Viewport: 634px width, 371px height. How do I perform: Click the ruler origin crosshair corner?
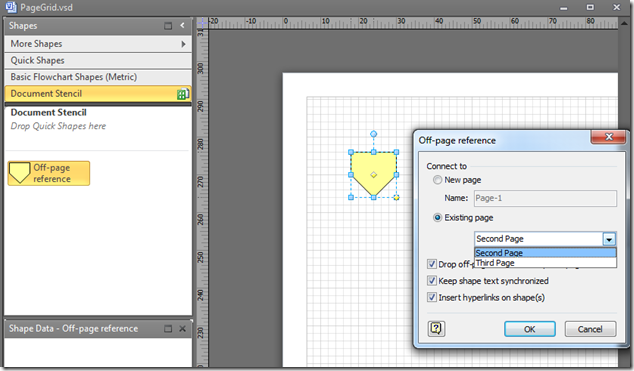(x=202, y=23)
